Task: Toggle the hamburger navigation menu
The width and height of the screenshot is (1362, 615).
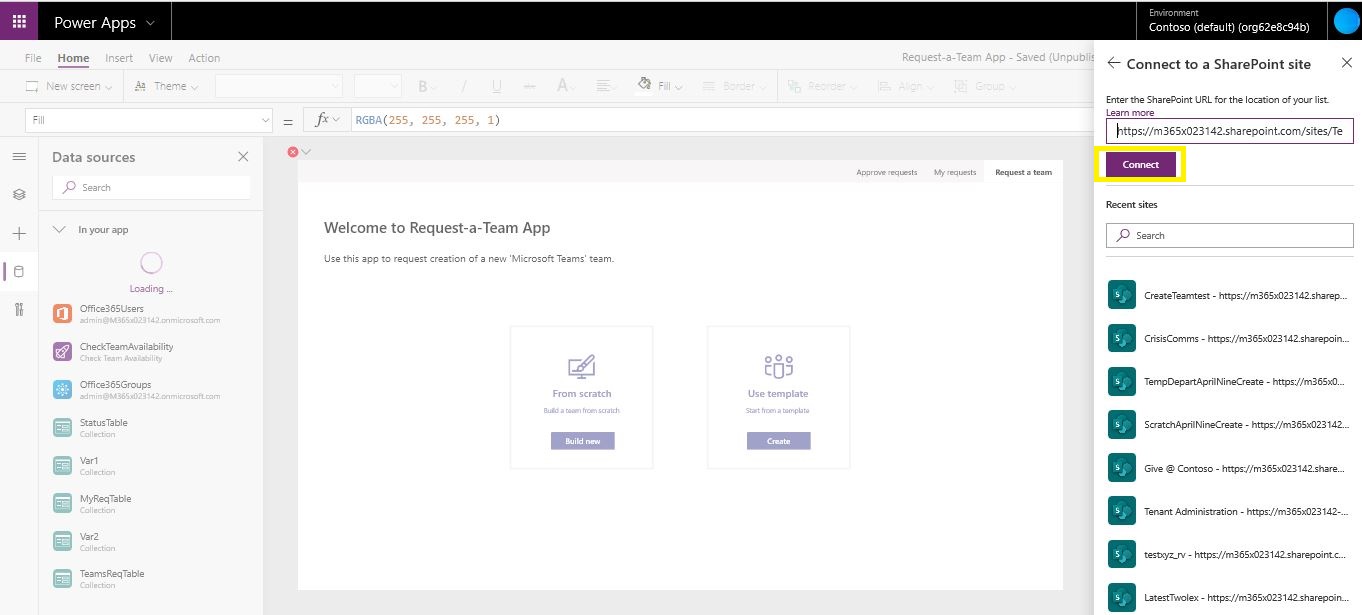Action: point(19,157)
